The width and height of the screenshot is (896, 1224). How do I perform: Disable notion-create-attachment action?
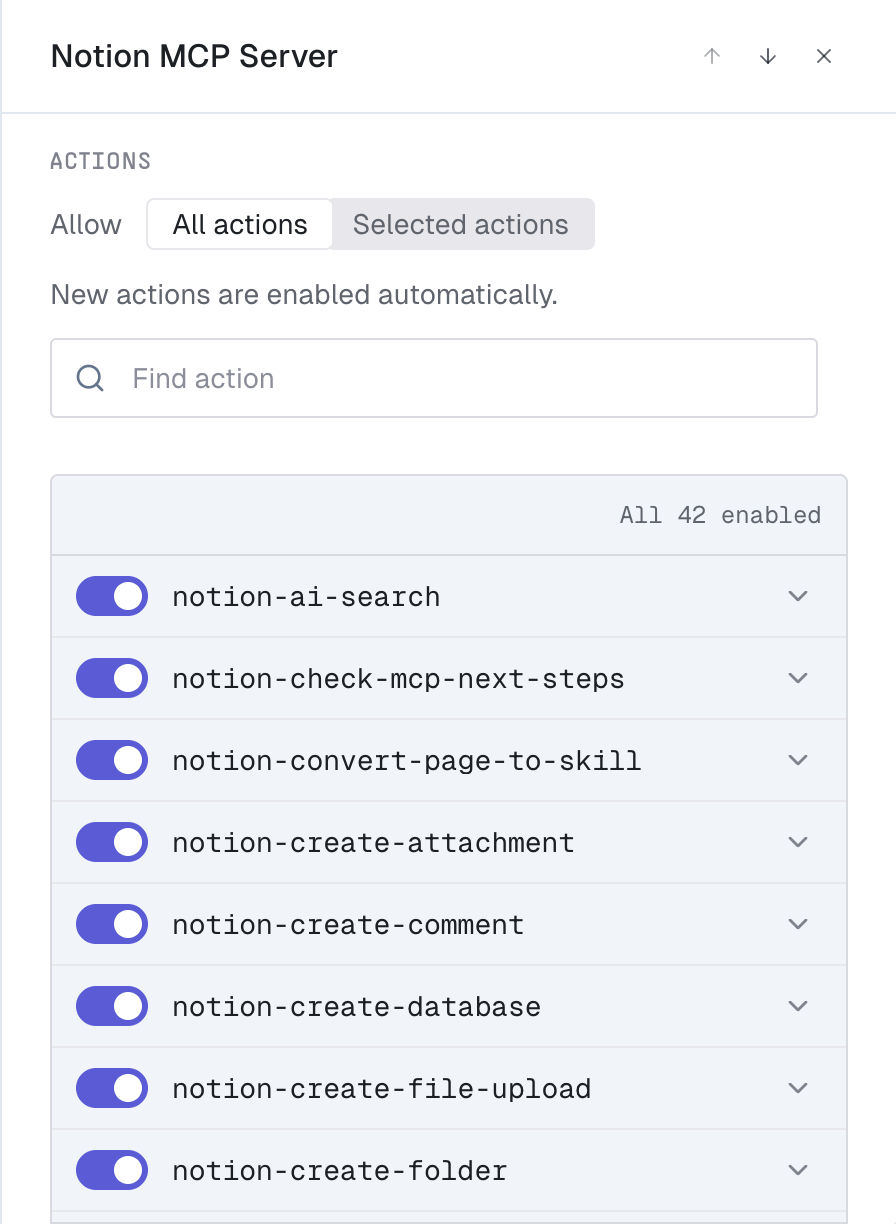point(112,842)
